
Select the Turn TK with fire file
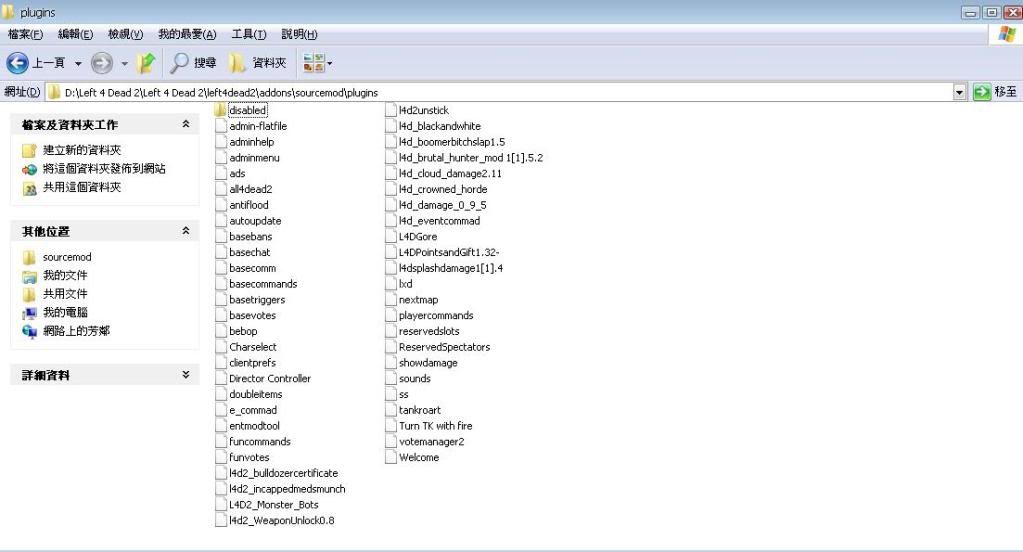tap(435, 426)
